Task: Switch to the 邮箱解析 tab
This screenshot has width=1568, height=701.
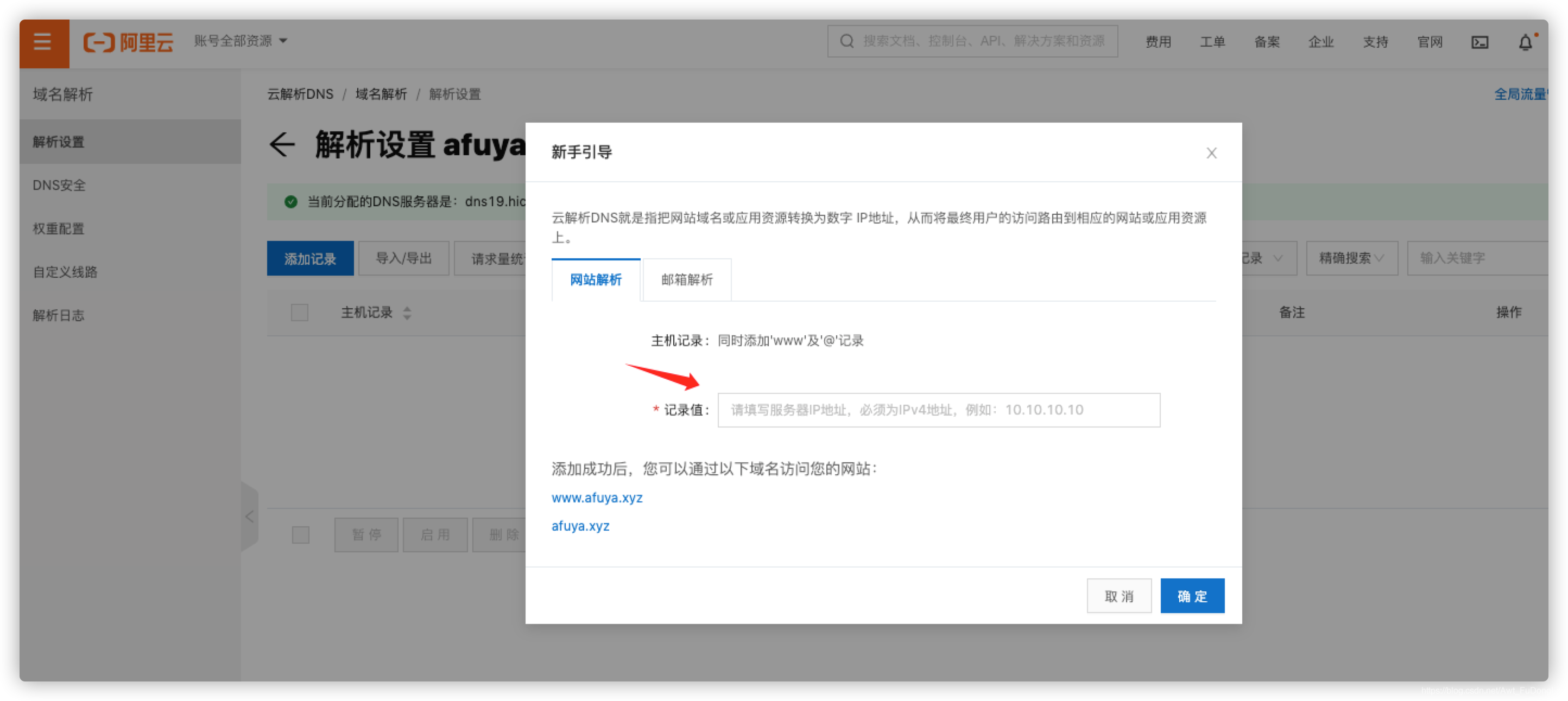Action: click(x=686, y=280)
